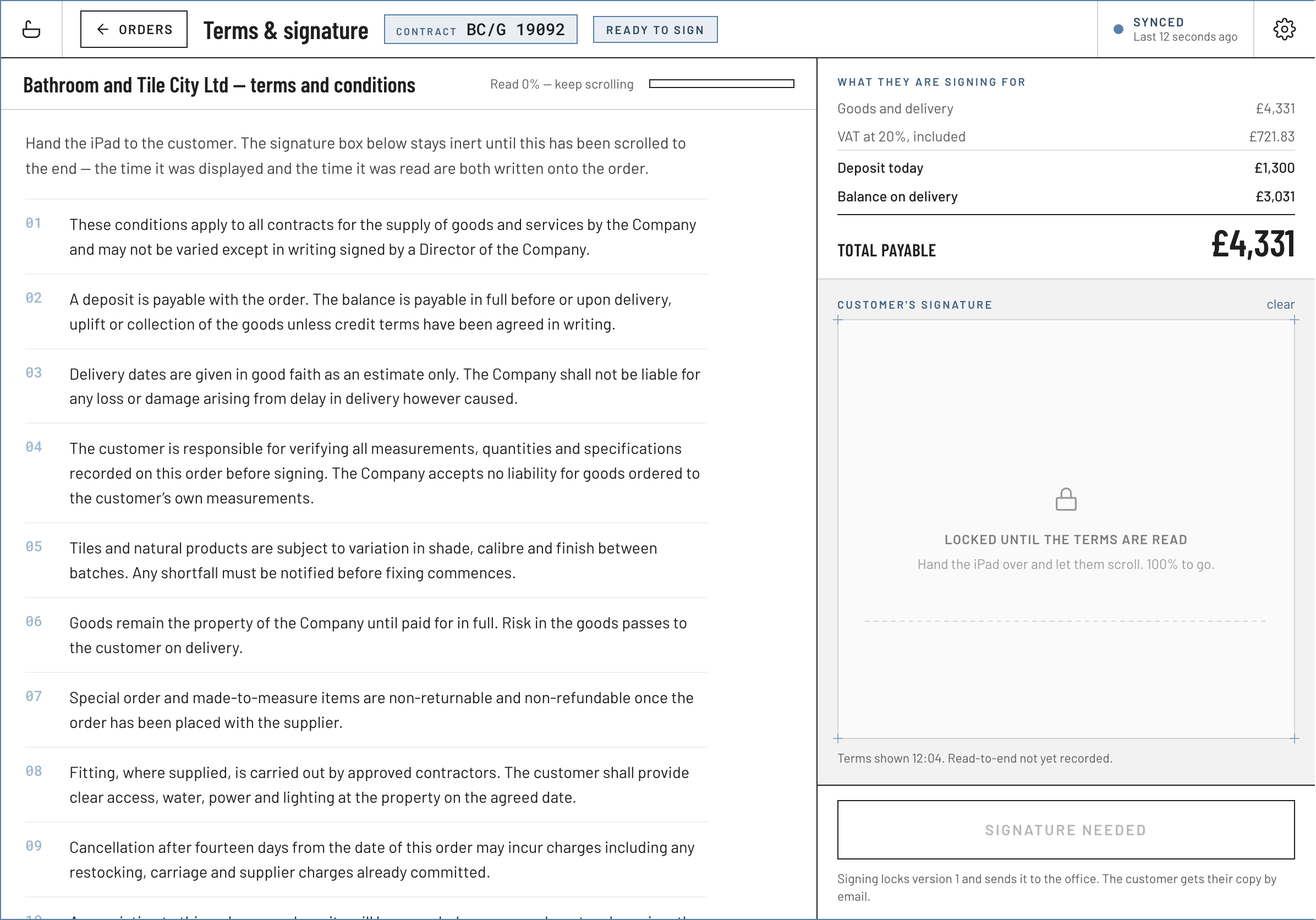Image resolution: width=1316 pixels, height=920 pixels.
Task: Click the 'Signing locks version 1' note
Action: [1057, 888]
